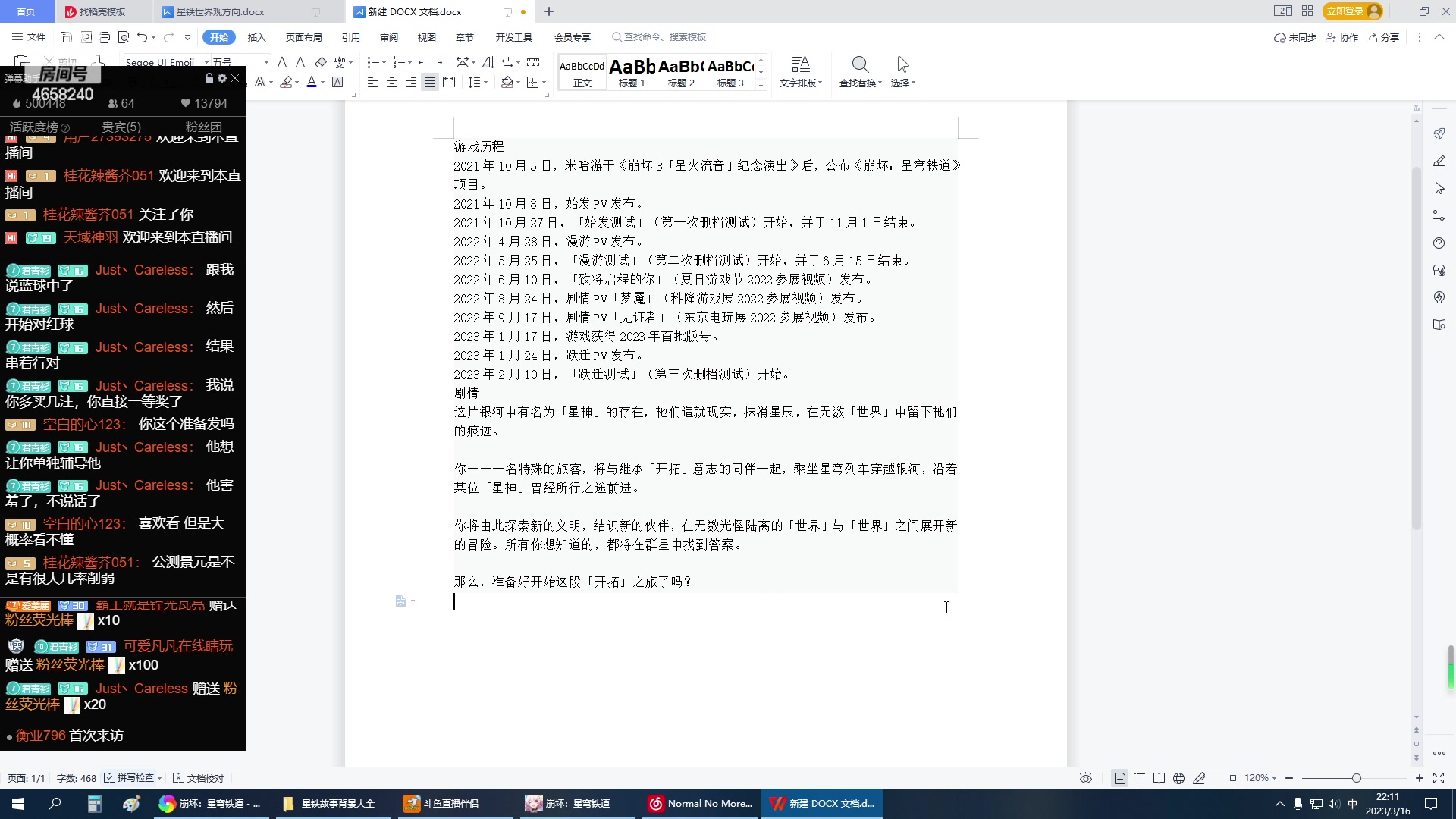Click the 分享 share button
The width and height of the screenshot is (1456, 819).
click(1385, 37)
